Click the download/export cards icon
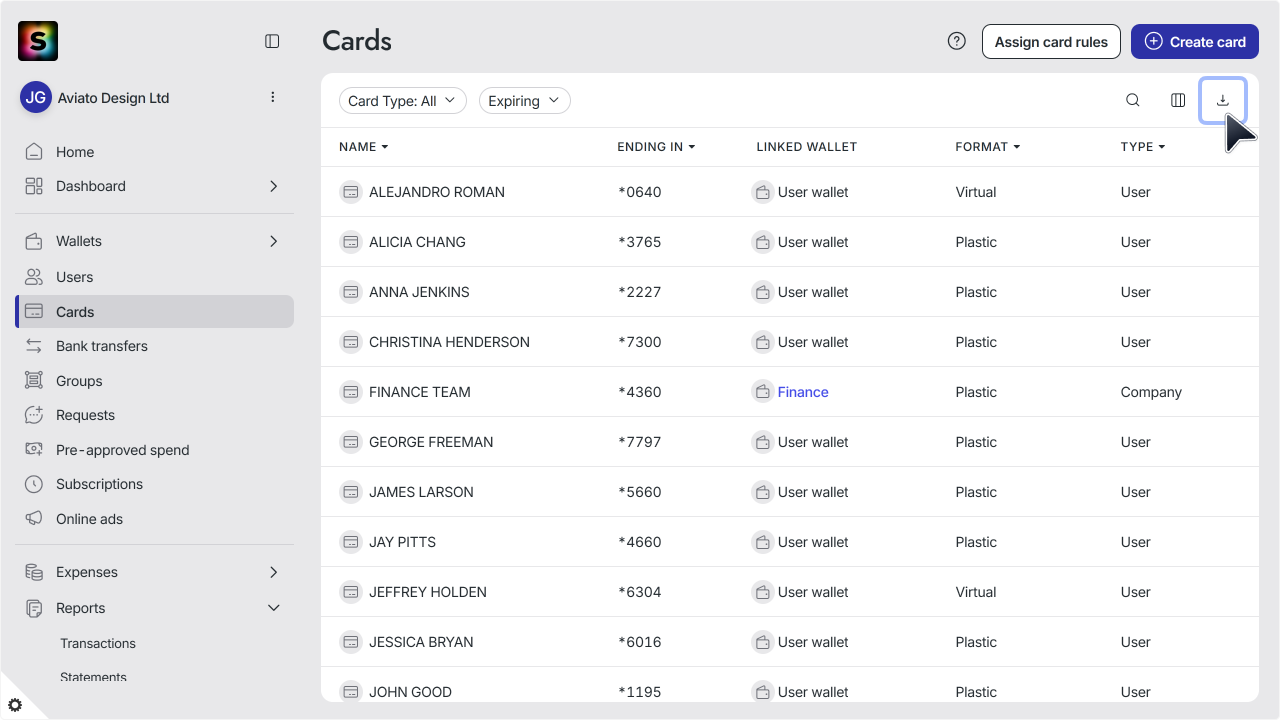 tap(1222, 100)
